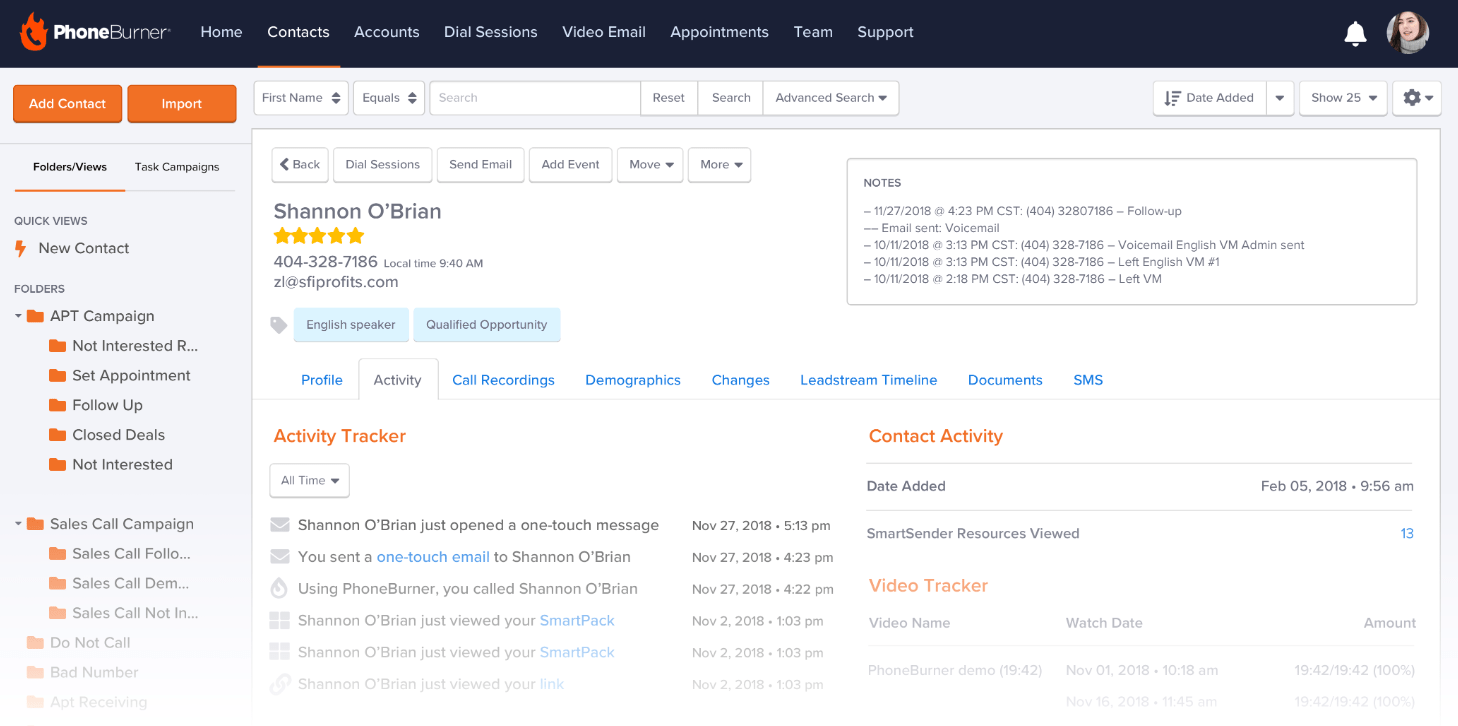The height and width of the screenshot is (726, 1458).
Task: Collapse the Sales Call Campaign folder tree
Action: tap(18, 524)
